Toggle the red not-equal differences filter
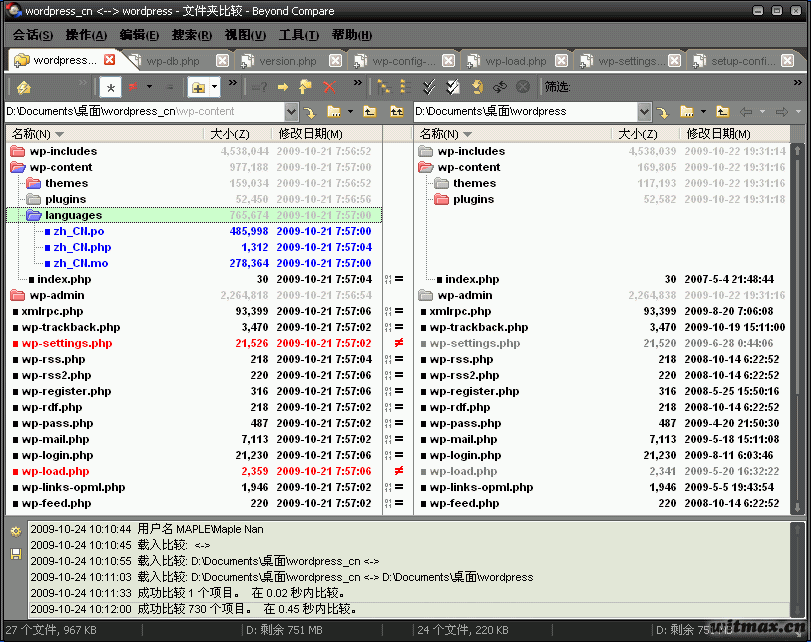 click(x=133, y=87)
